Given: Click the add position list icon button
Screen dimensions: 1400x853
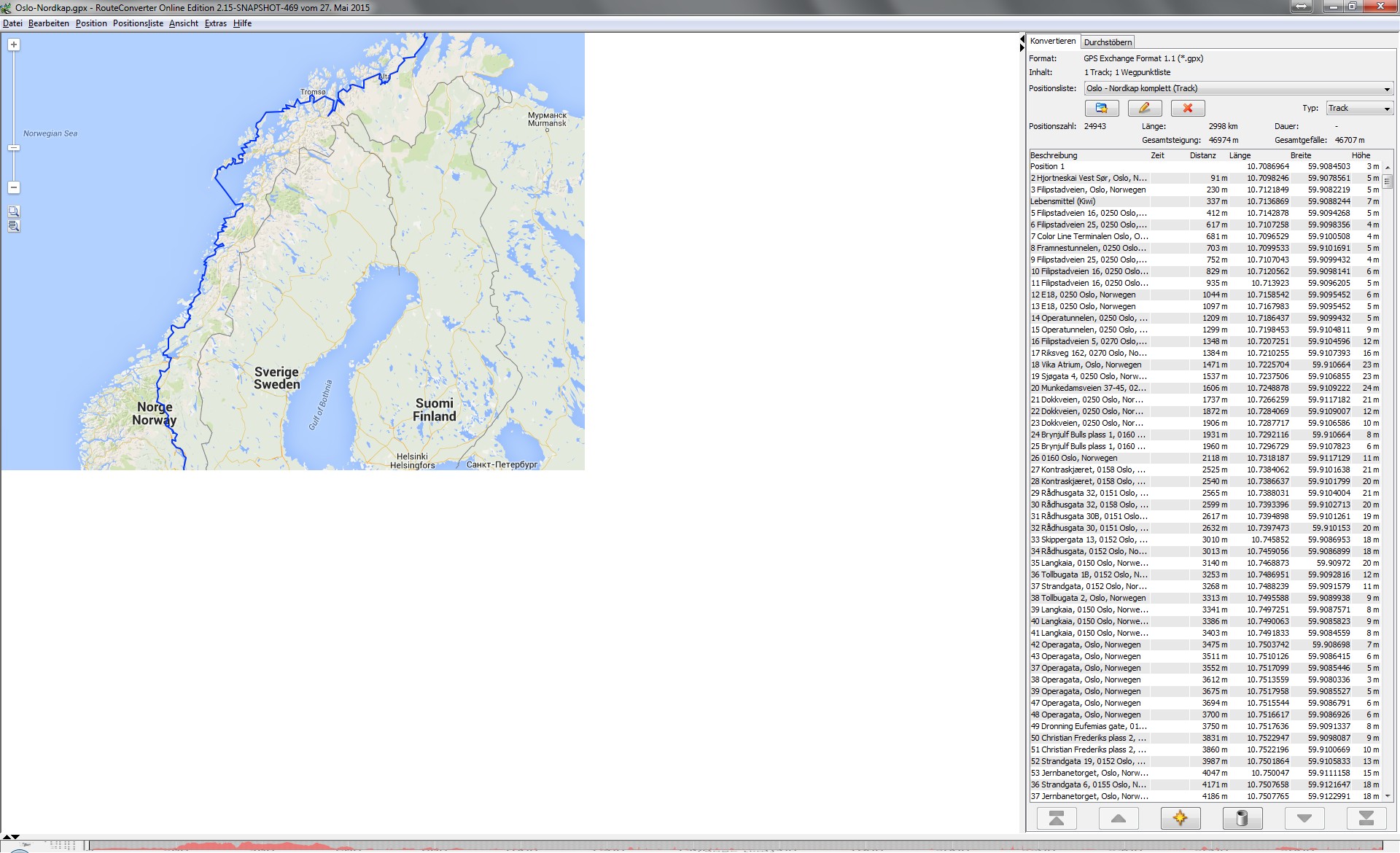Looking at the screenshot, I should click(x=1101, y=108).
